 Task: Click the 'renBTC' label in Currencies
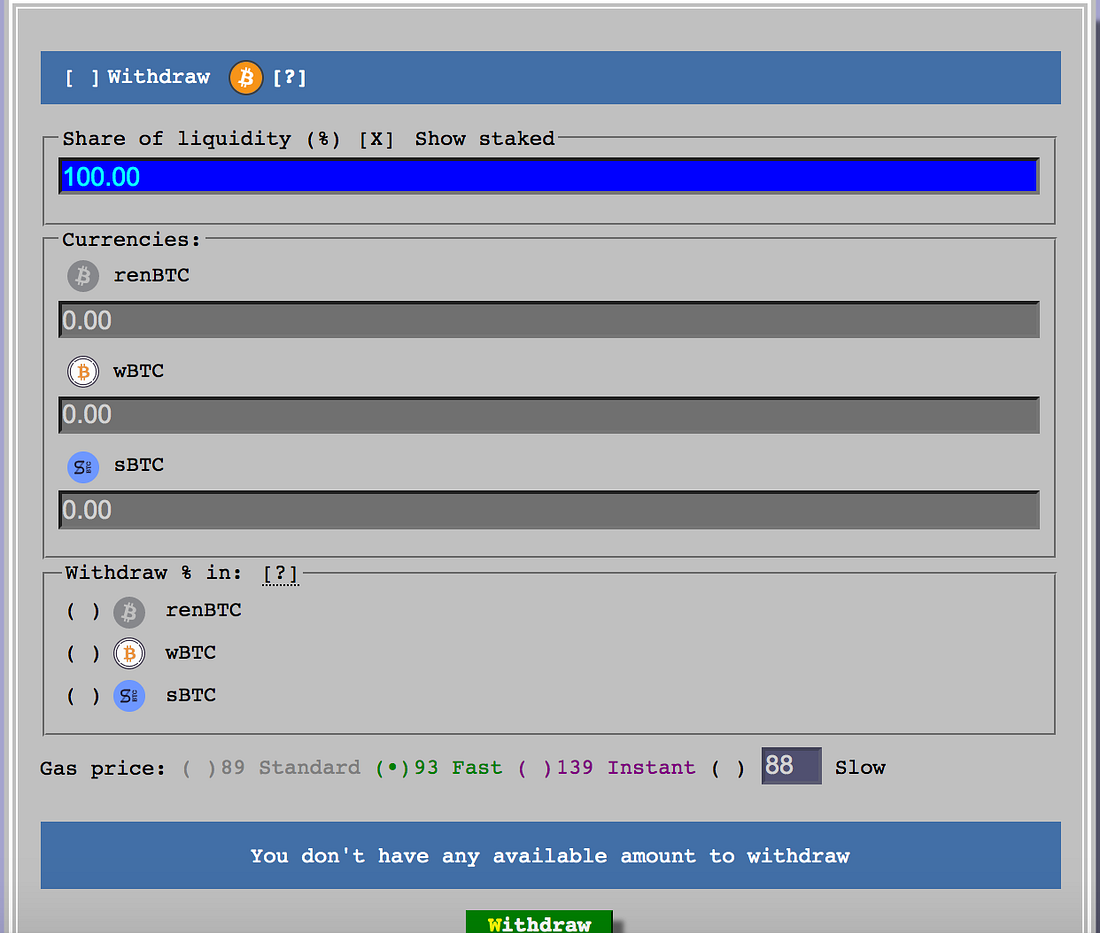(x=152, y=275)
